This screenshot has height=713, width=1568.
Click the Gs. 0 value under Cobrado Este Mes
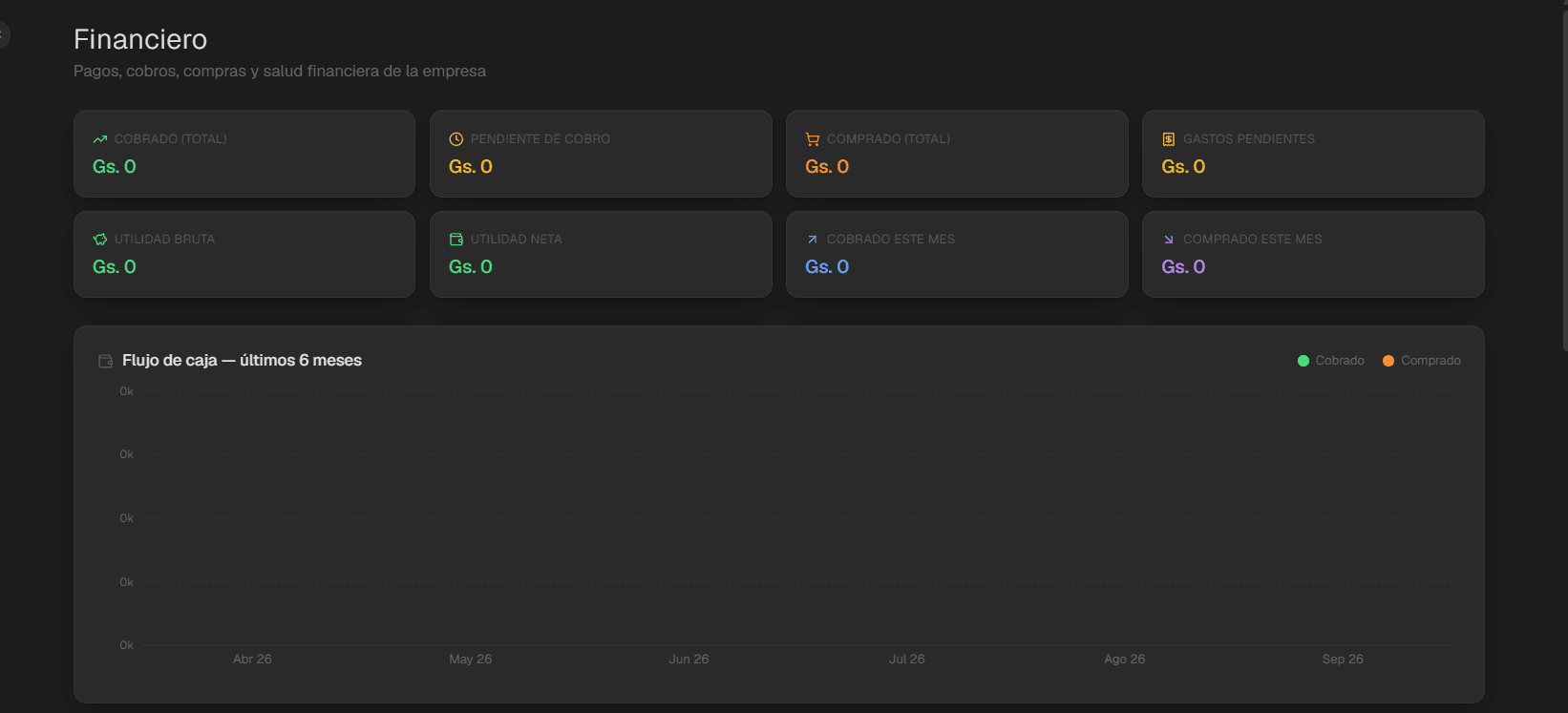click(827, 267)
